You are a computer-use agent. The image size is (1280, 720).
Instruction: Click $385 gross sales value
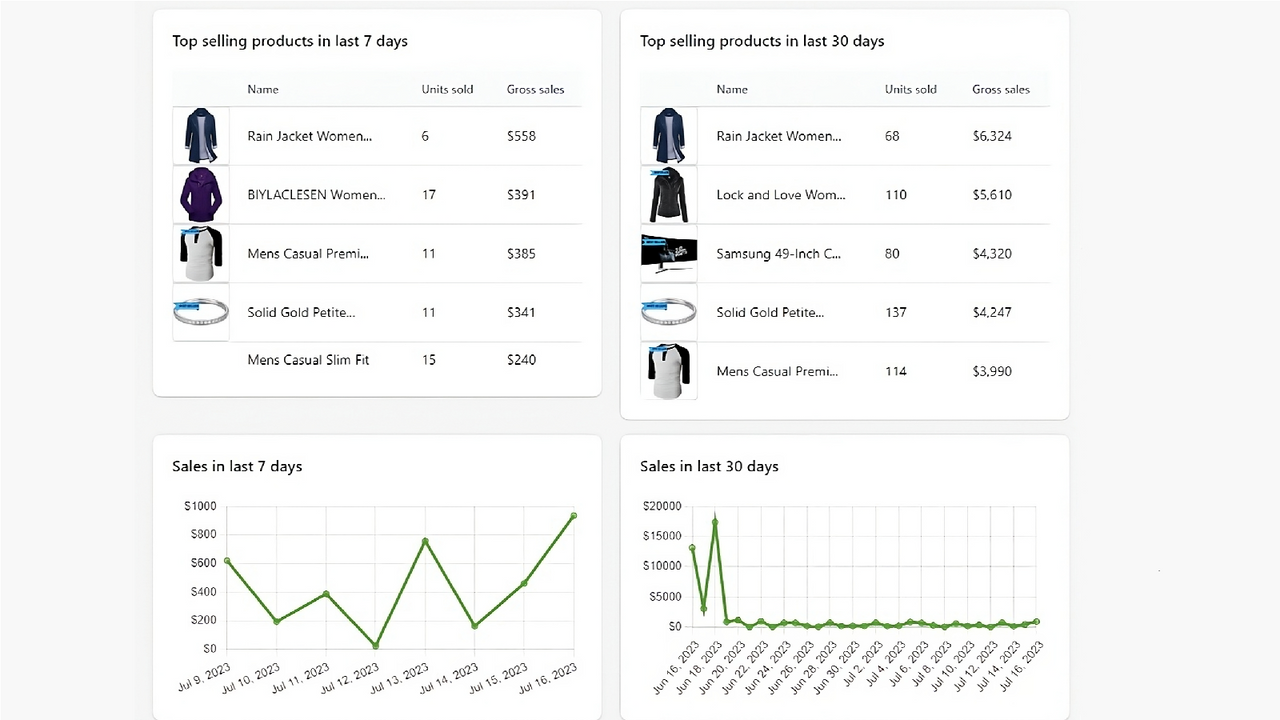click(521, 254)
